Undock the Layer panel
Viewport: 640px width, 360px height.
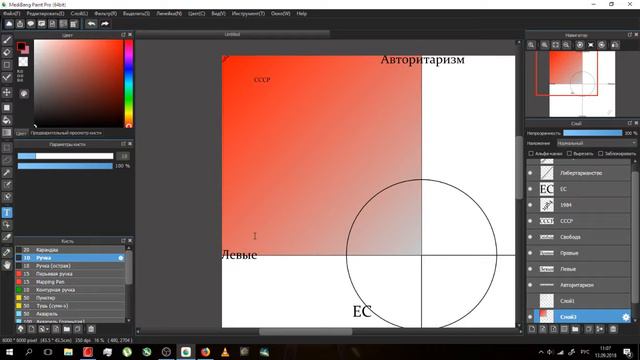click(x=629, y=123)
